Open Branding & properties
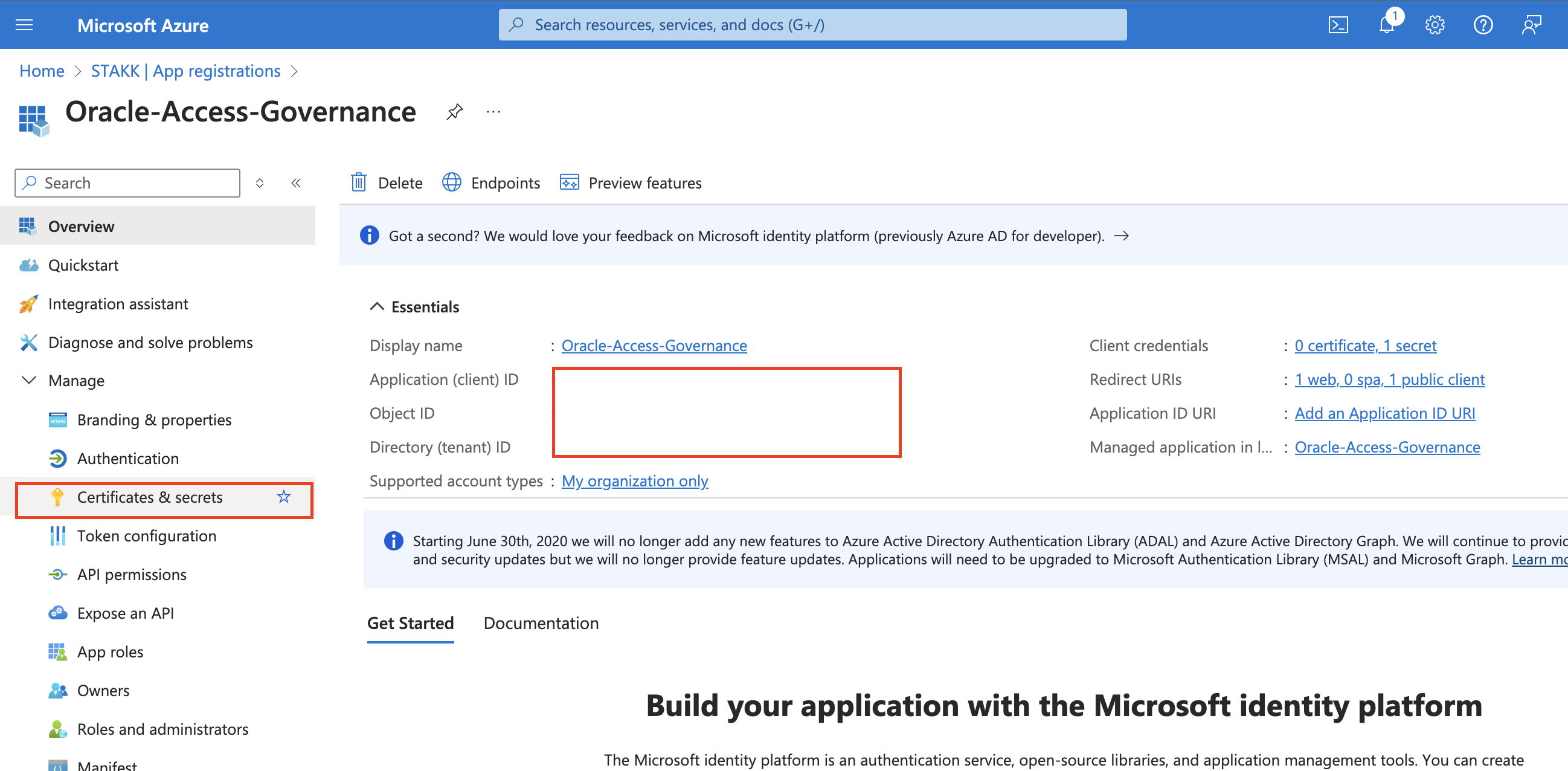1568x771 pixels. click(x=158, y=419)
